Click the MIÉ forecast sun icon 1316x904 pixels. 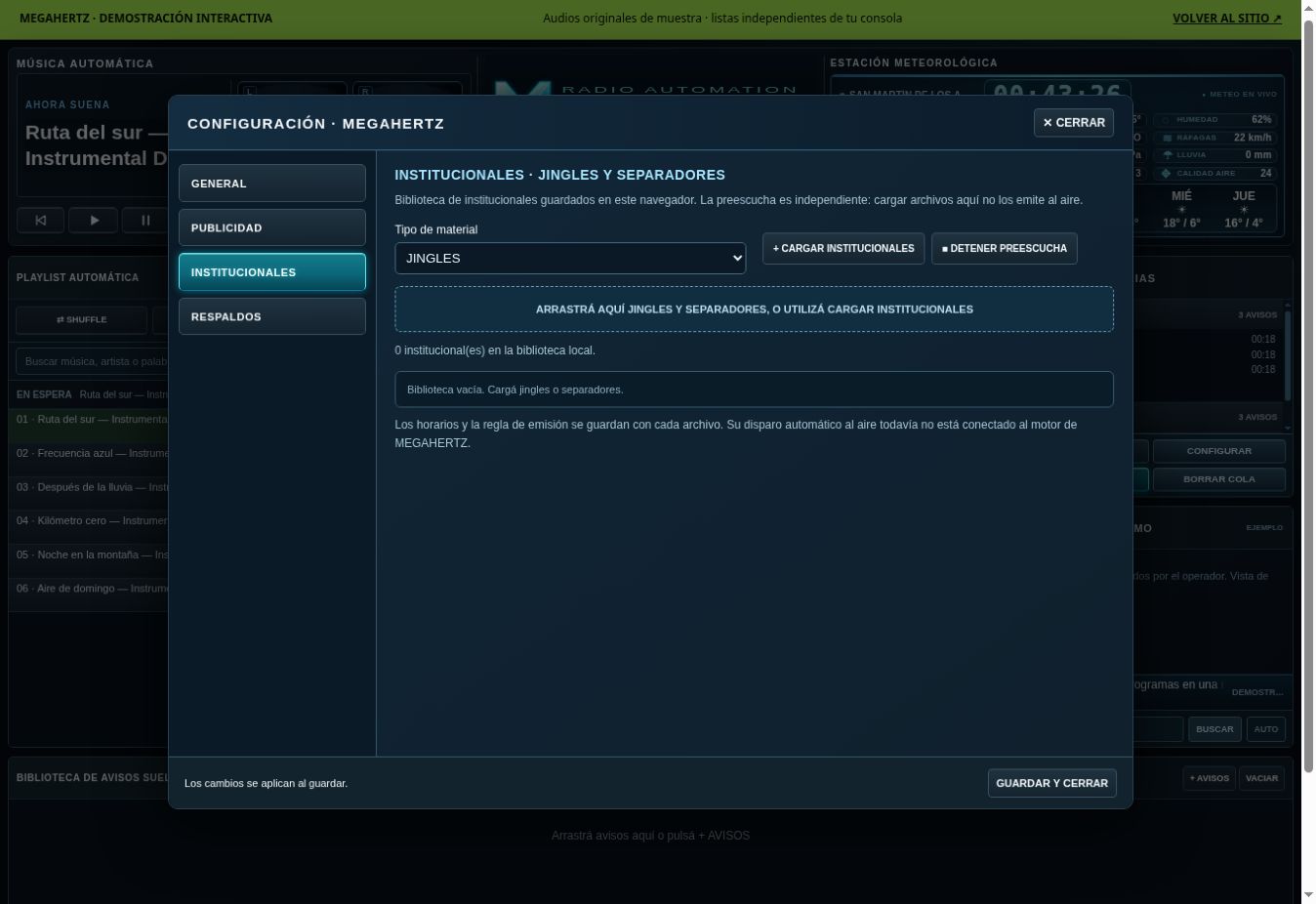(x=1181, y=210)
